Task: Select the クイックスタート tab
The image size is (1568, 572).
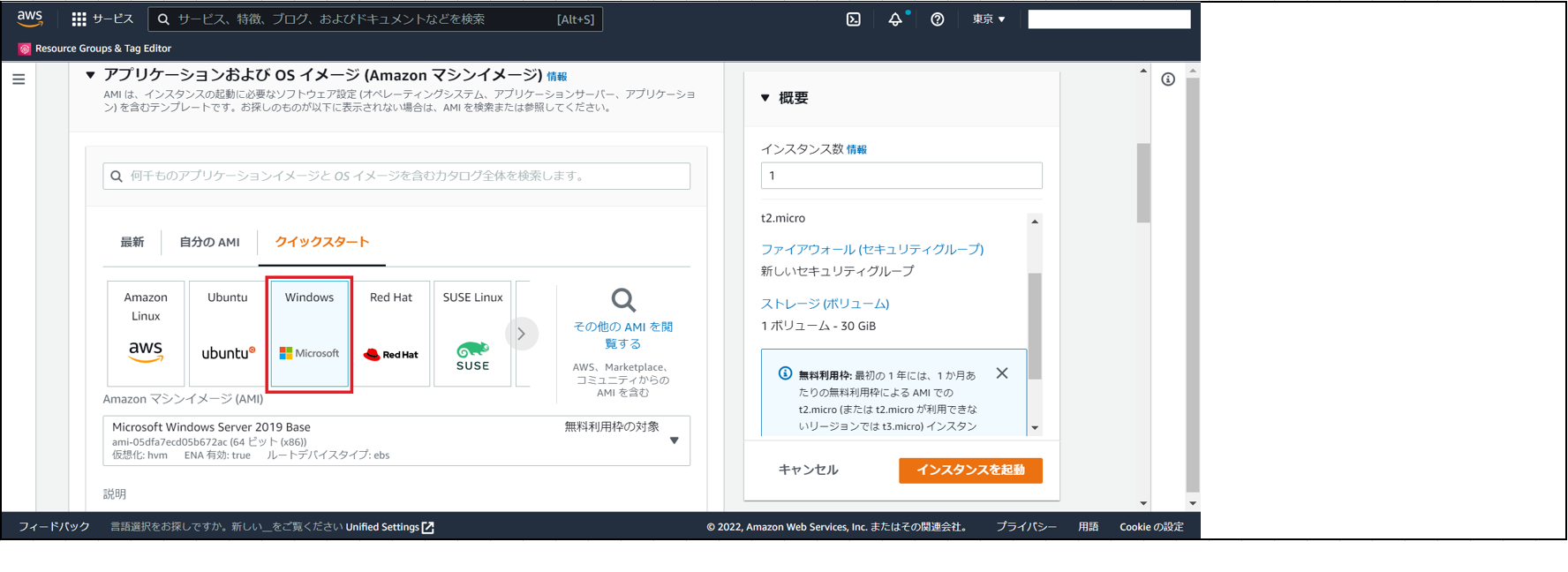Action: (x=322, y=242)
